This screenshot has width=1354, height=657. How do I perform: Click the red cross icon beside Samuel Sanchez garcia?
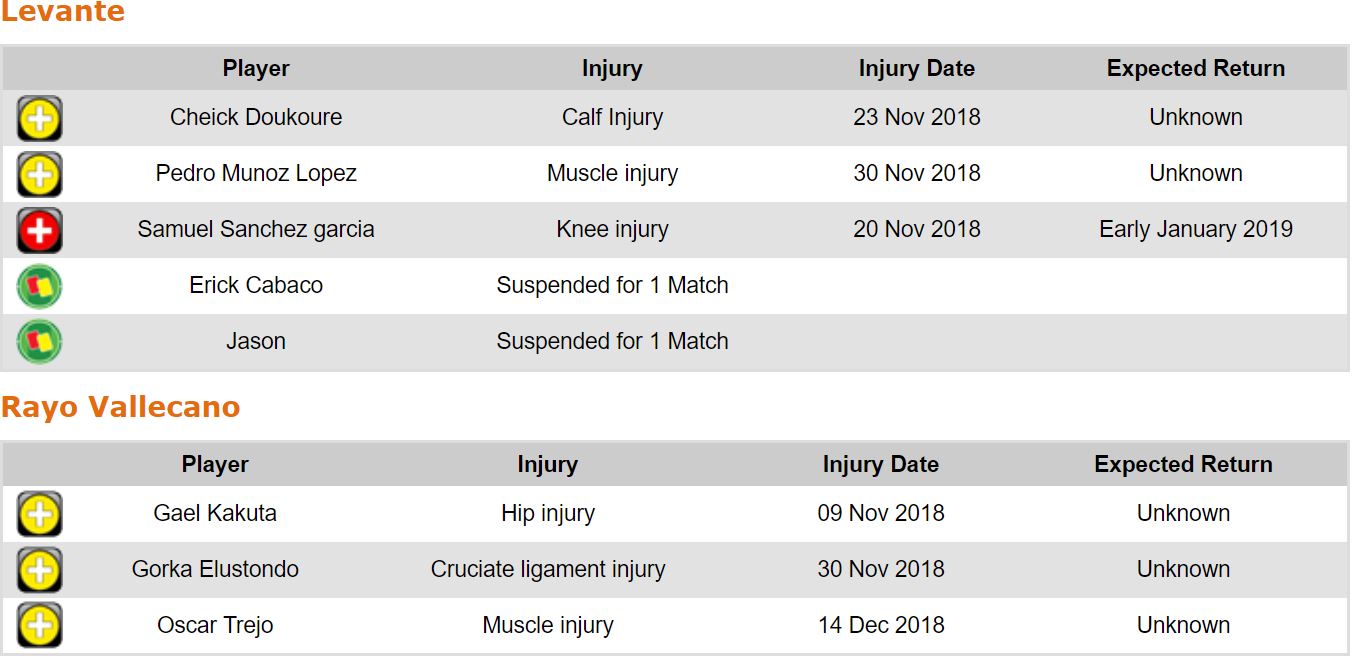point(39,230)
